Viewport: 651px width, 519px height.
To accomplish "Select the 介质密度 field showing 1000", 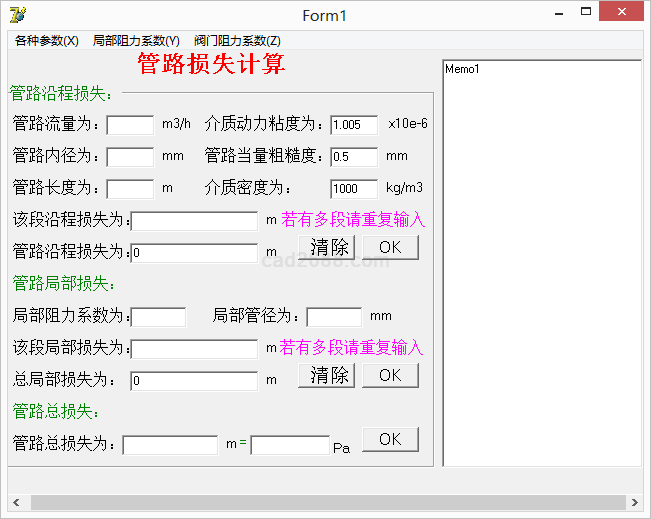I will click(x=354, y=189).
